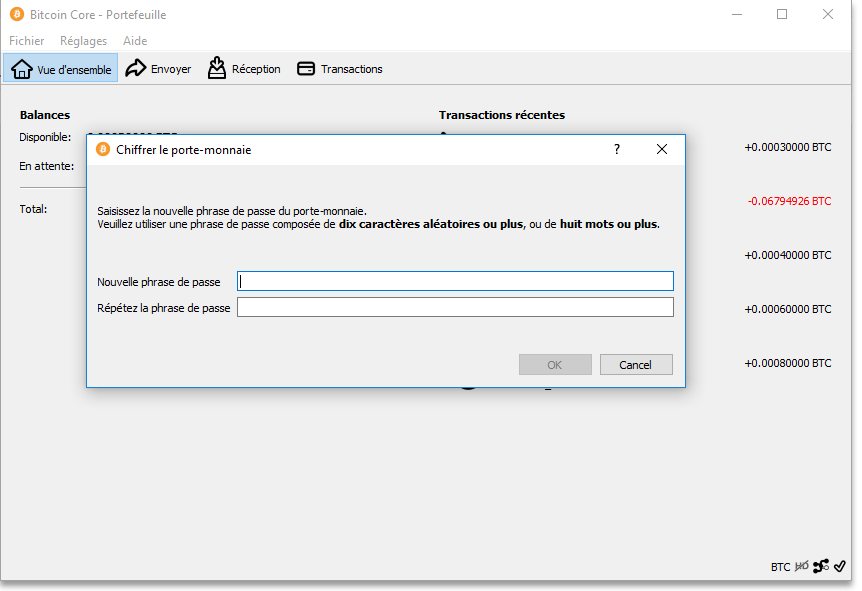
Task: Focus the Répétez la phrase de passe field
Action: [x=455, y=307]
